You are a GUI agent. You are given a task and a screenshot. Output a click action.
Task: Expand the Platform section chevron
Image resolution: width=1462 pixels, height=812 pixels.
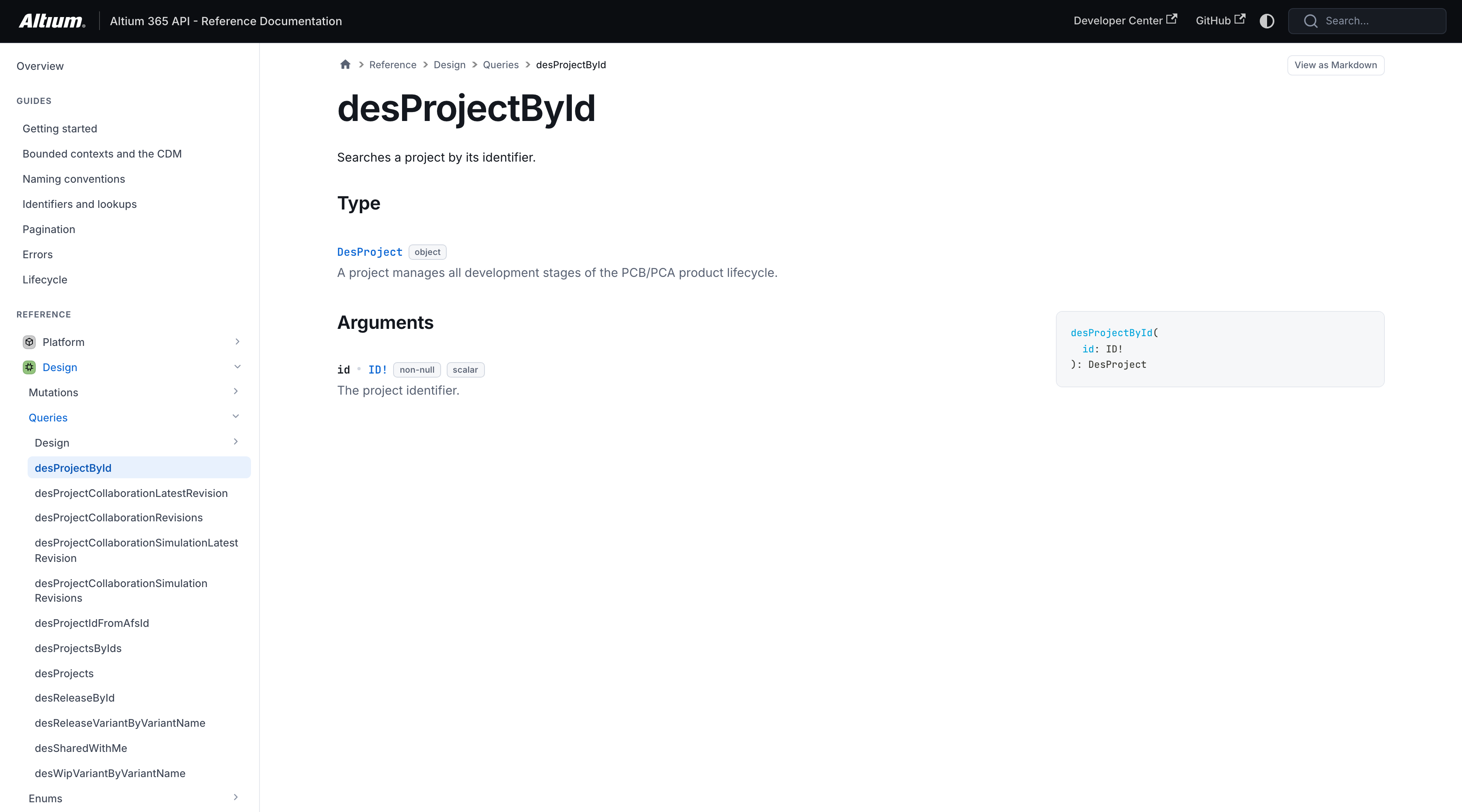click(x=237, y=341)
